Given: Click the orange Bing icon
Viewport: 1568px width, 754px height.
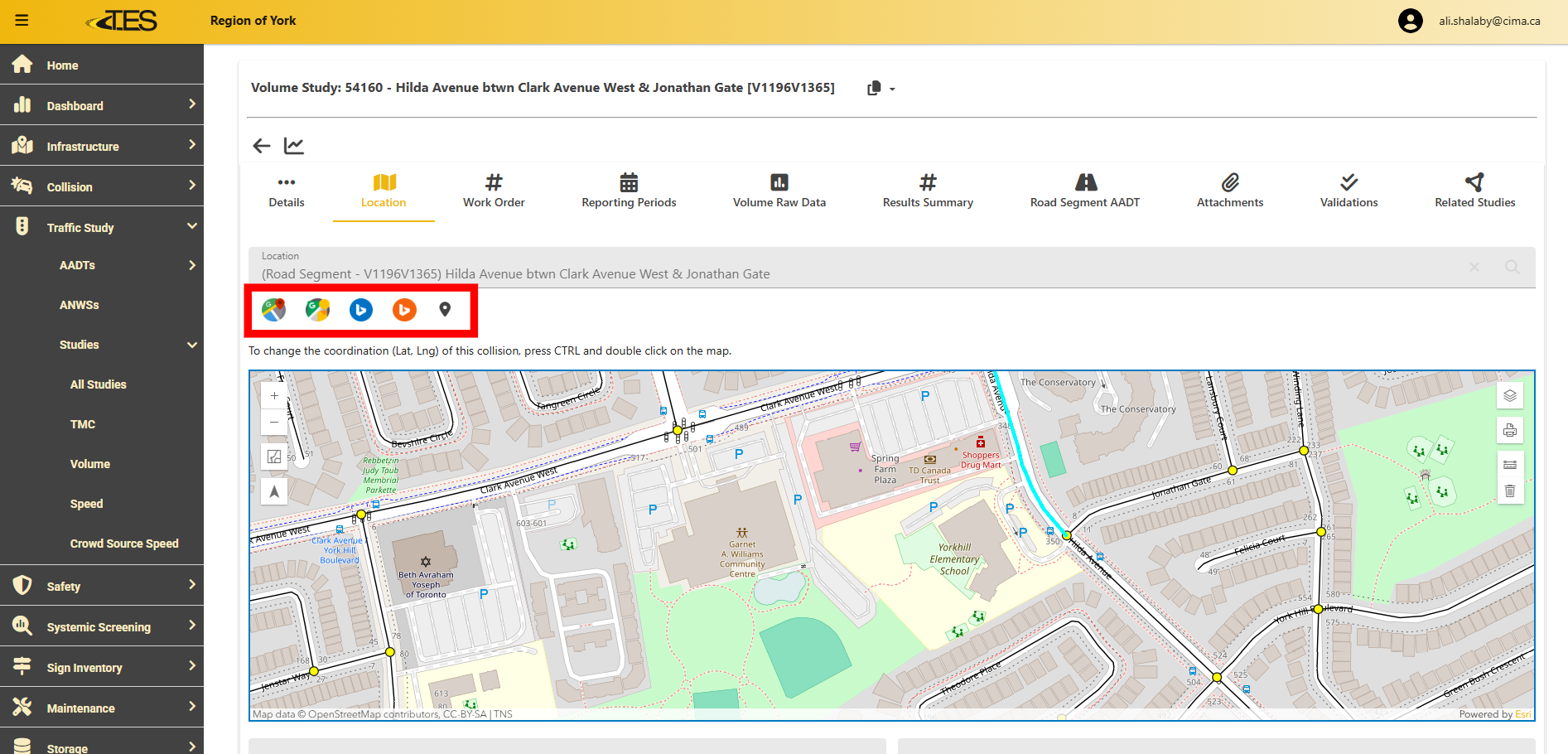Looking at the screenshot, I should pos(404,310).
